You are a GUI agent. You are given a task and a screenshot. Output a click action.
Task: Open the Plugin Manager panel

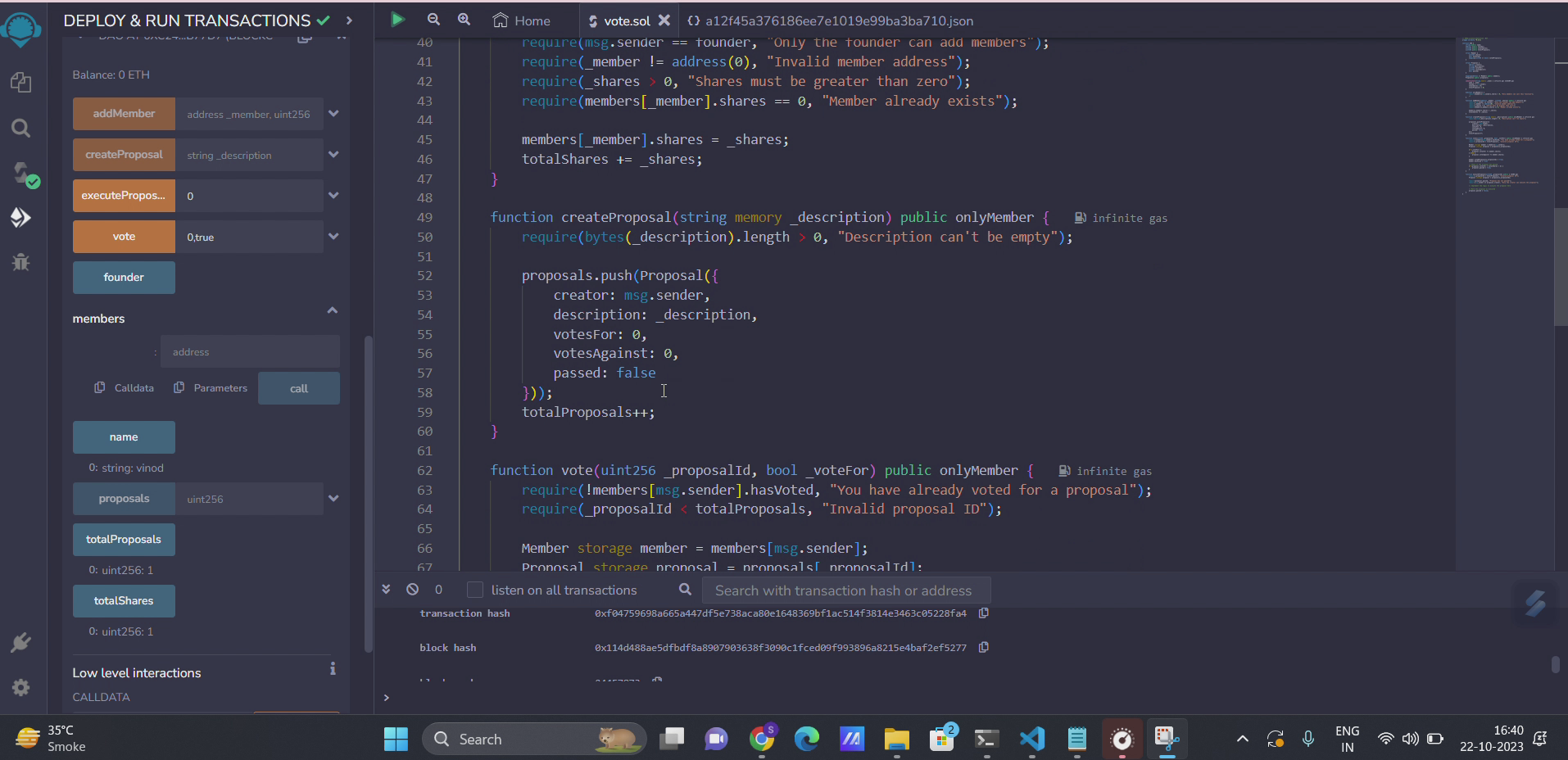pyautogui.click(x=20, y=641)
